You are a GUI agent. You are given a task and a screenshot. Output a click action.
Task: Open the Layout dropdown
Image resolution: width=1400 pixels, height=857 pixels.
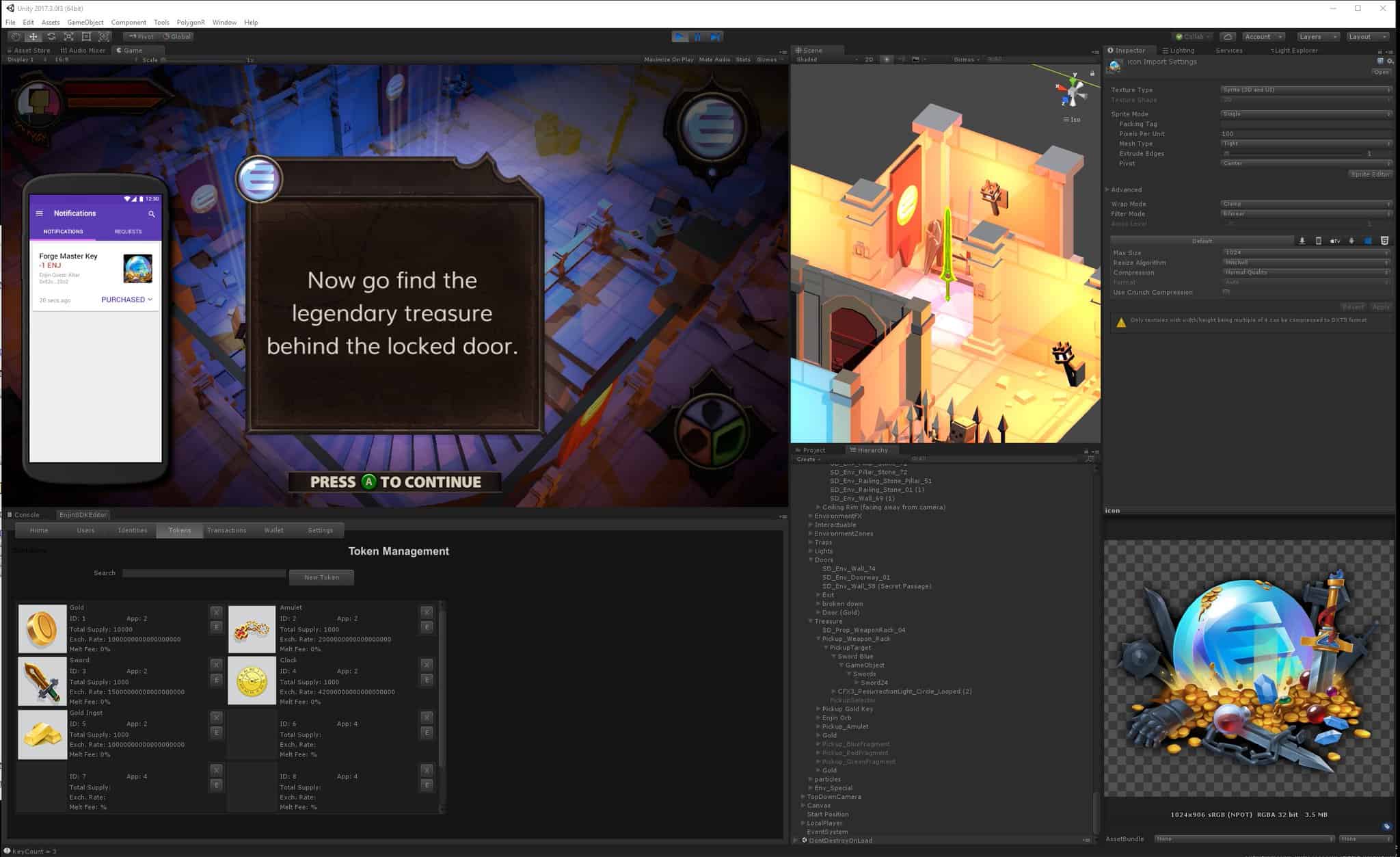tap(1367, 37)
